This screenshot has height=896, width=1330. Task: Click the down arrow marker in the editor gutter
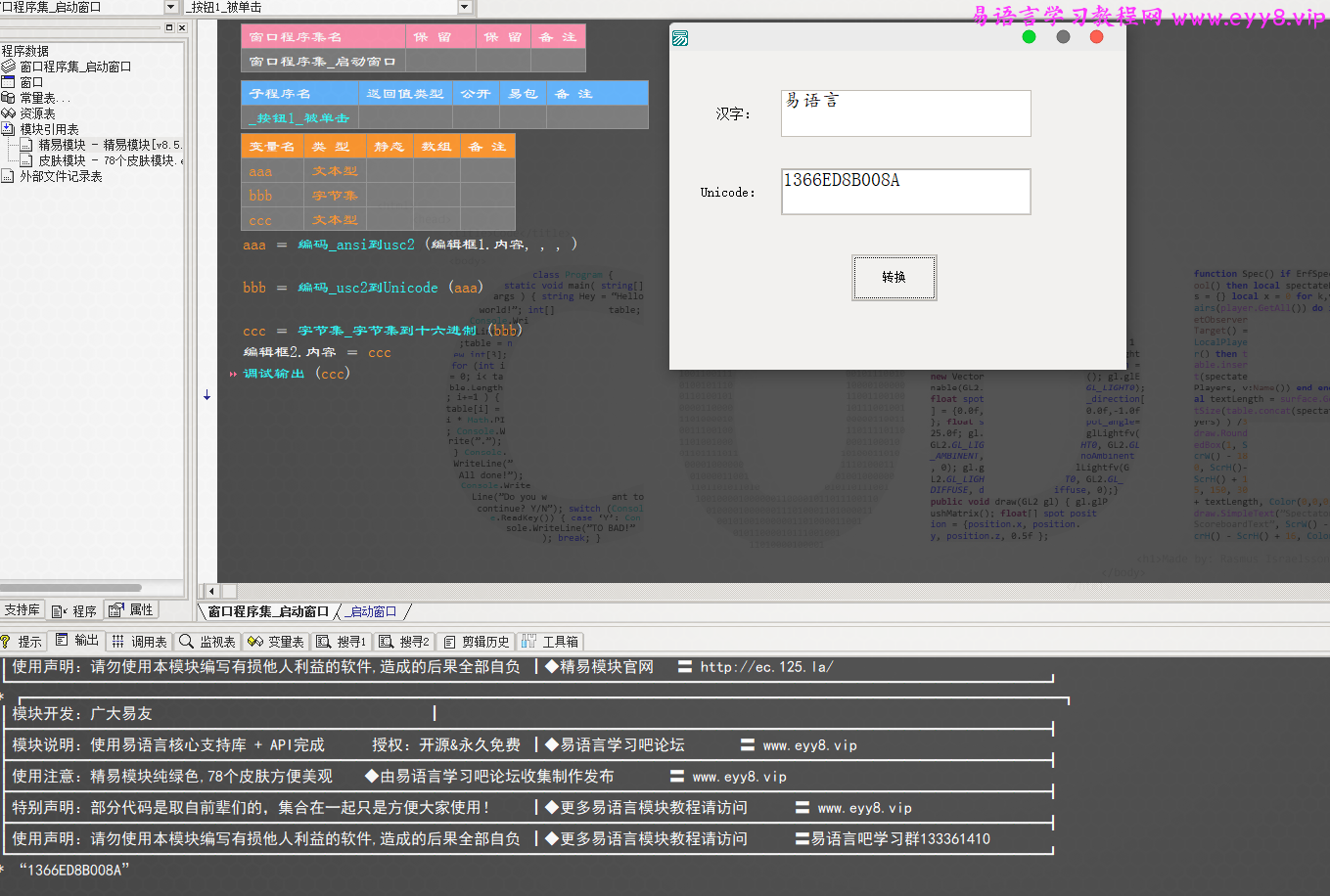(206, 395)
